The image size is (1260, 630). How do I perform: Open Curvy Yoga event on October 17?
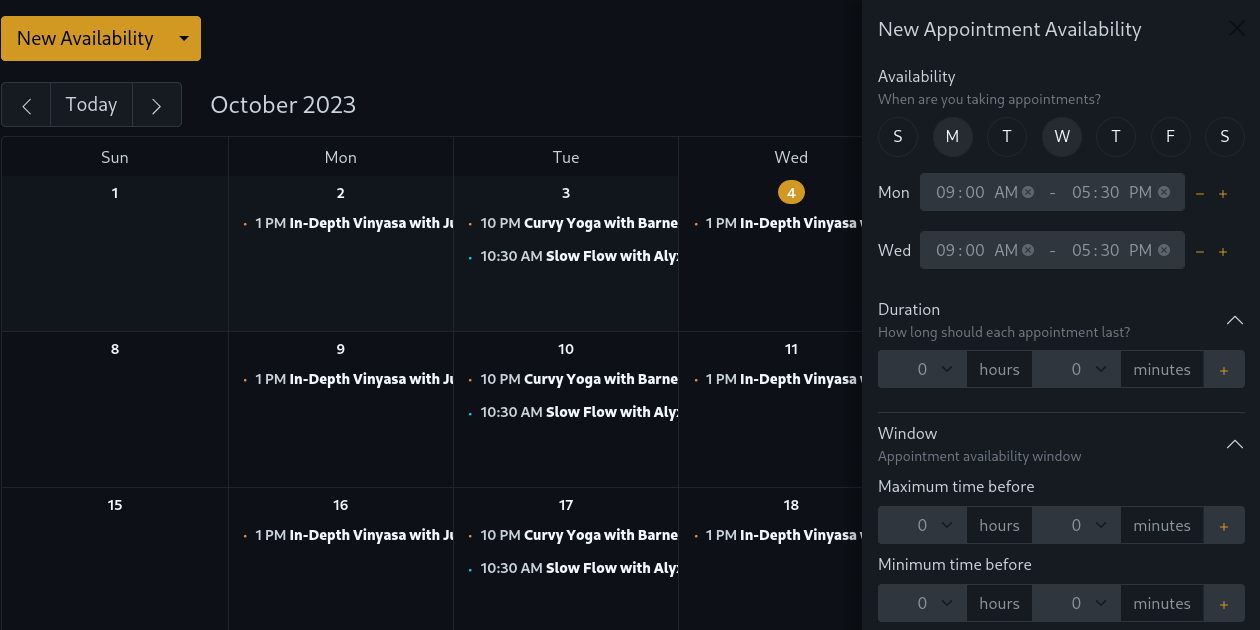coord(572,535)
